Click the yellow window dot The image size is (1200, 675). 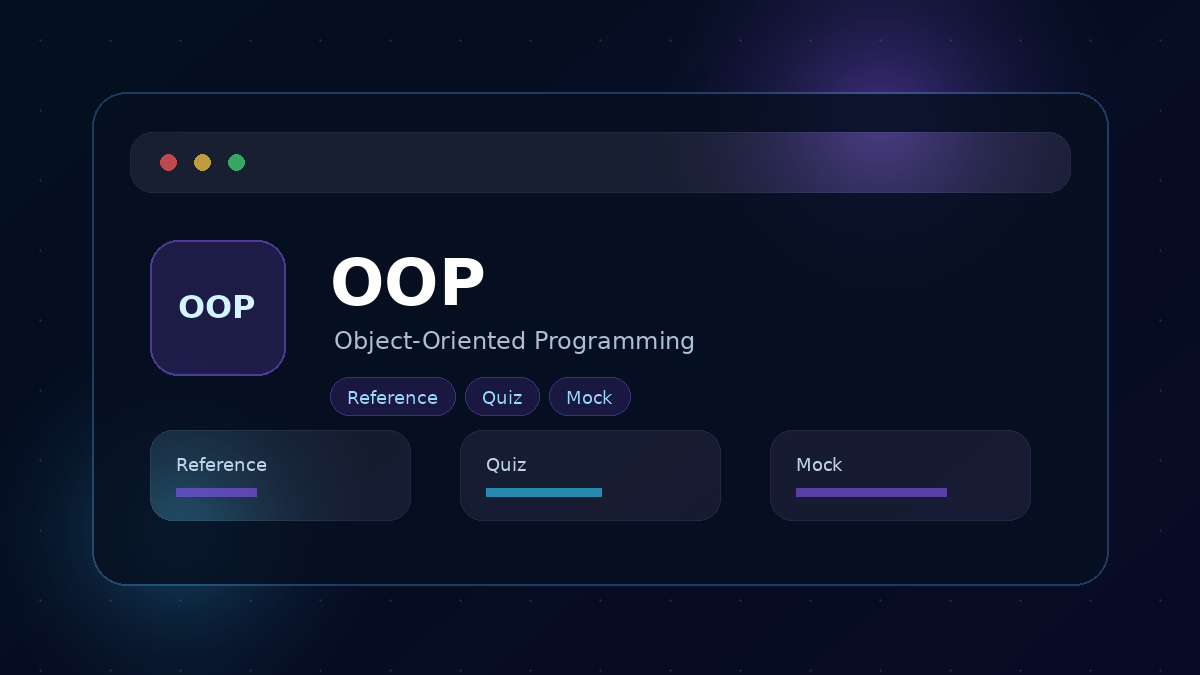(202, 162)
